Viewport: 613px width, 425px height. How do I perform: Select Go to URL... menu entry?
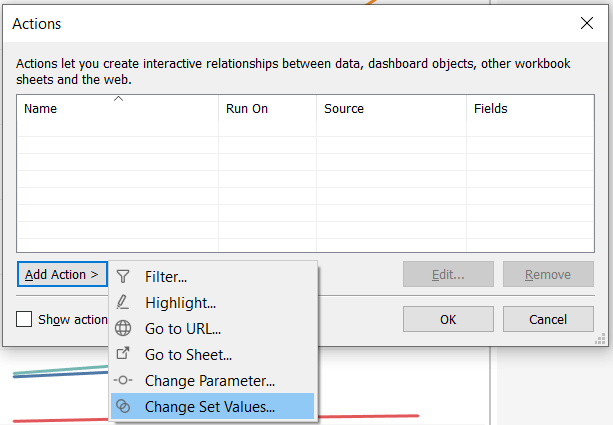pyautogui.click(x=213, y=328)
